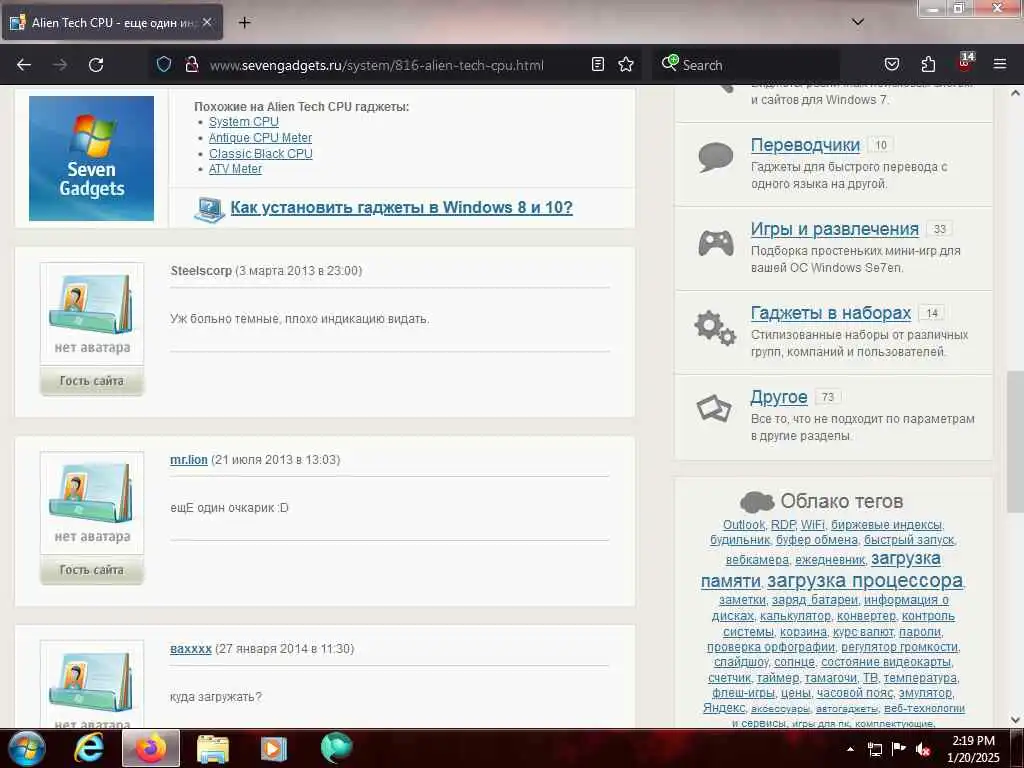Open the Action Center flag icon
Viewport: 1024px width, 768px height.
[899, 749]
